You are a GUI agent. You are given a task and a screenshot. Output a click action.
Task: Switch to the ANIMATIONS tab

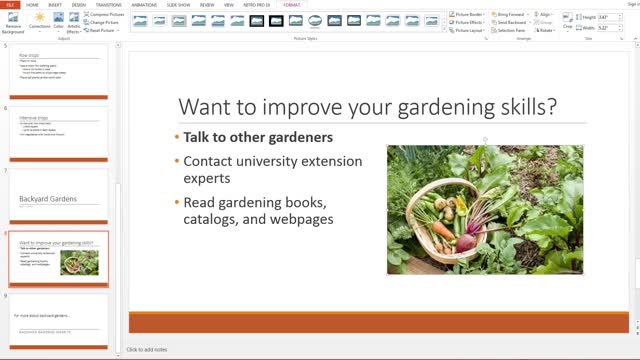click(144, 5)
